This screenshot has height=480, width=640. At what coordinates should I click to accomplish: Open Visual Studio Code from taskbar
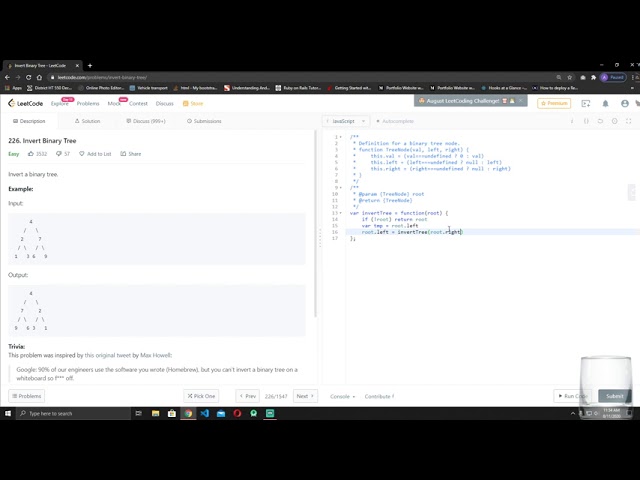coord(204,413)
